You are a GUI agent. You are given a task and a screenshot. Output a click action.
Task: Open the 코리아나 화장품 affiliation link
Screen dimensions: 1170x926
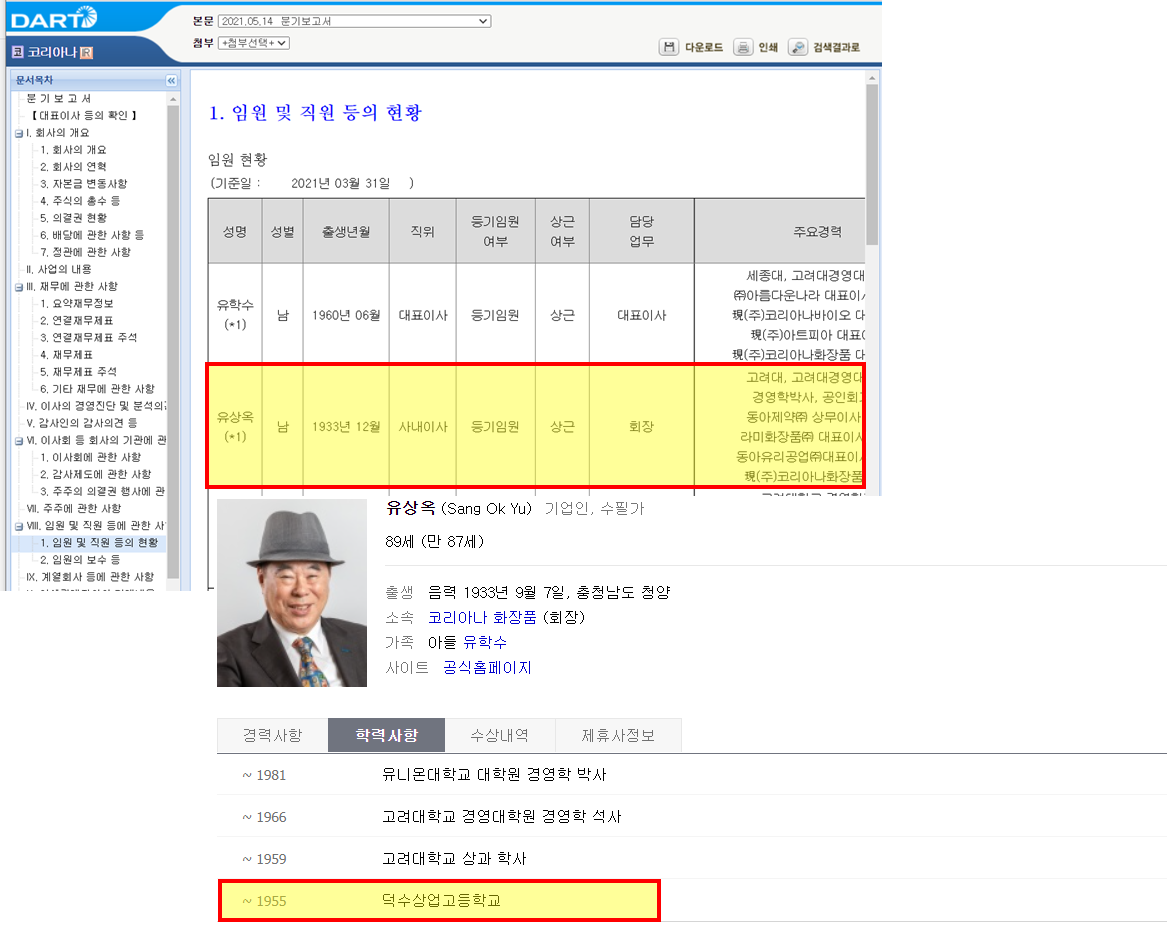point(482,618)
